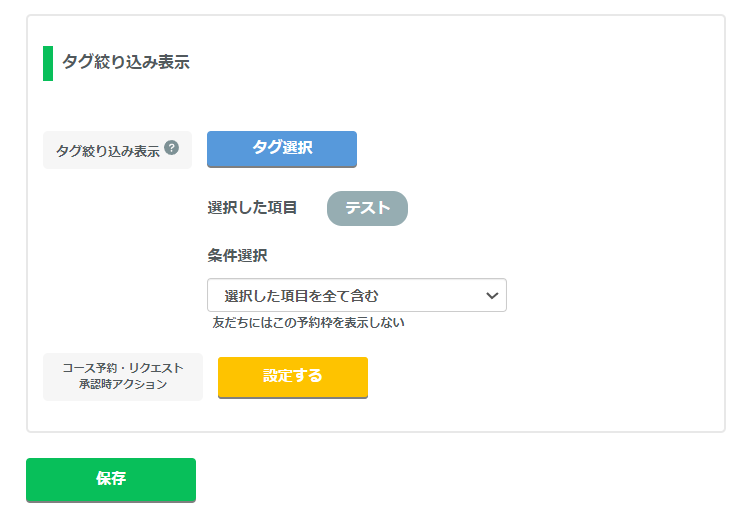Click the green accent bar beside heading

point(48,63)
